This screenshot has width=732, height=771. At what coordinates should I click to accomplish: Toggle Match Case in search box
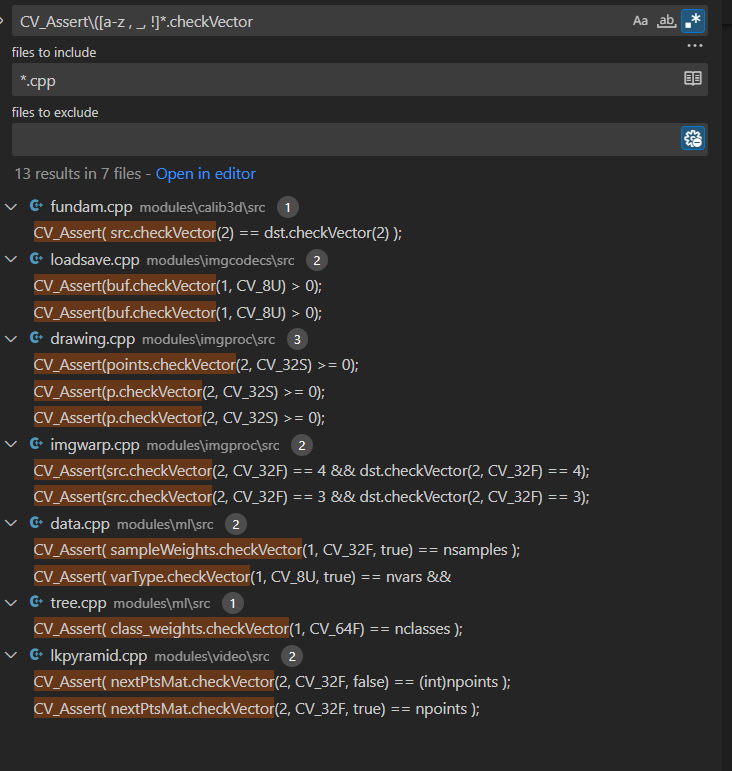coord(640,21)
